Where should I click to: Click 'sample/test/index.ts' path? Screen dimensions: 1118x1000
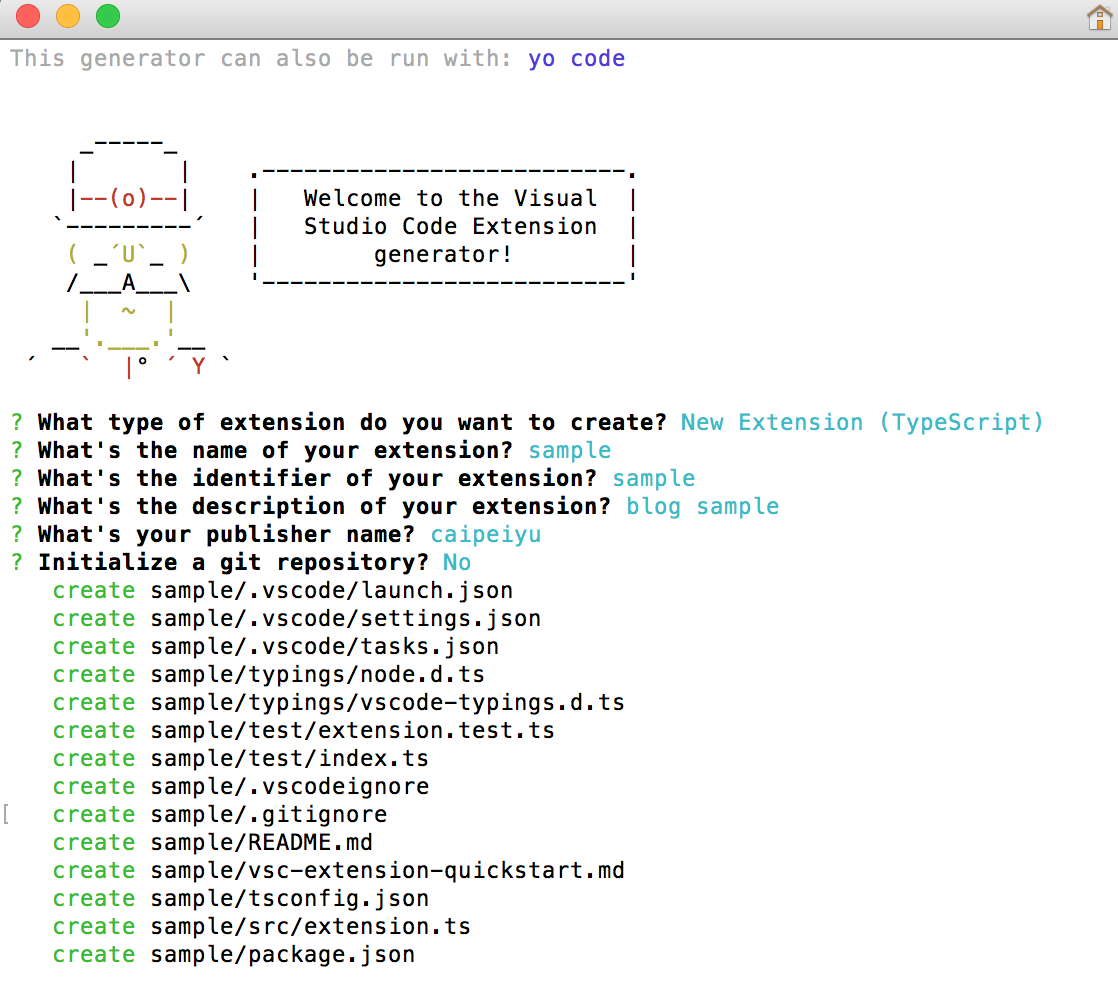[x=289, y=758]
